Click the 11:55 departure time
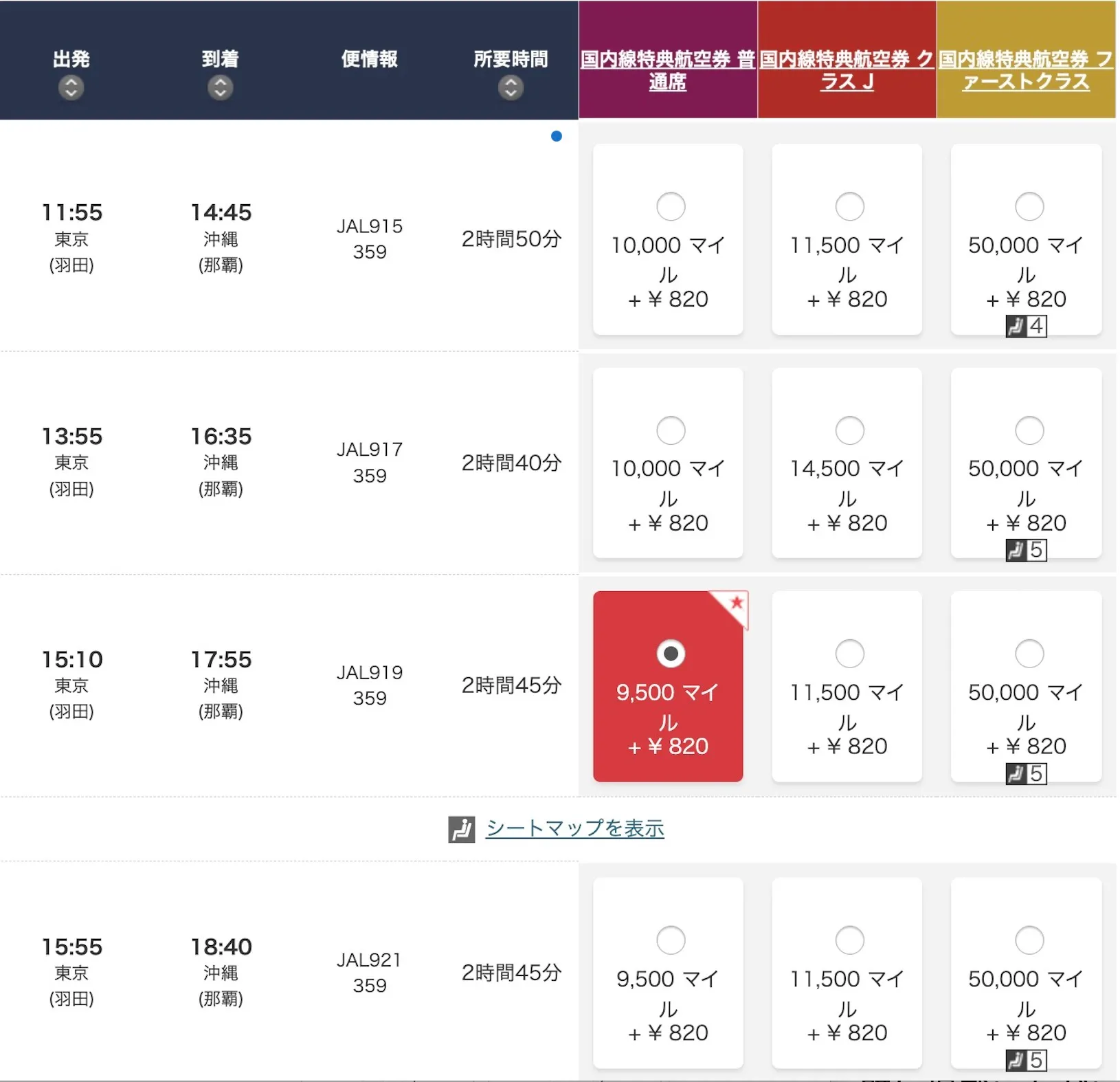 coord(71,212)
